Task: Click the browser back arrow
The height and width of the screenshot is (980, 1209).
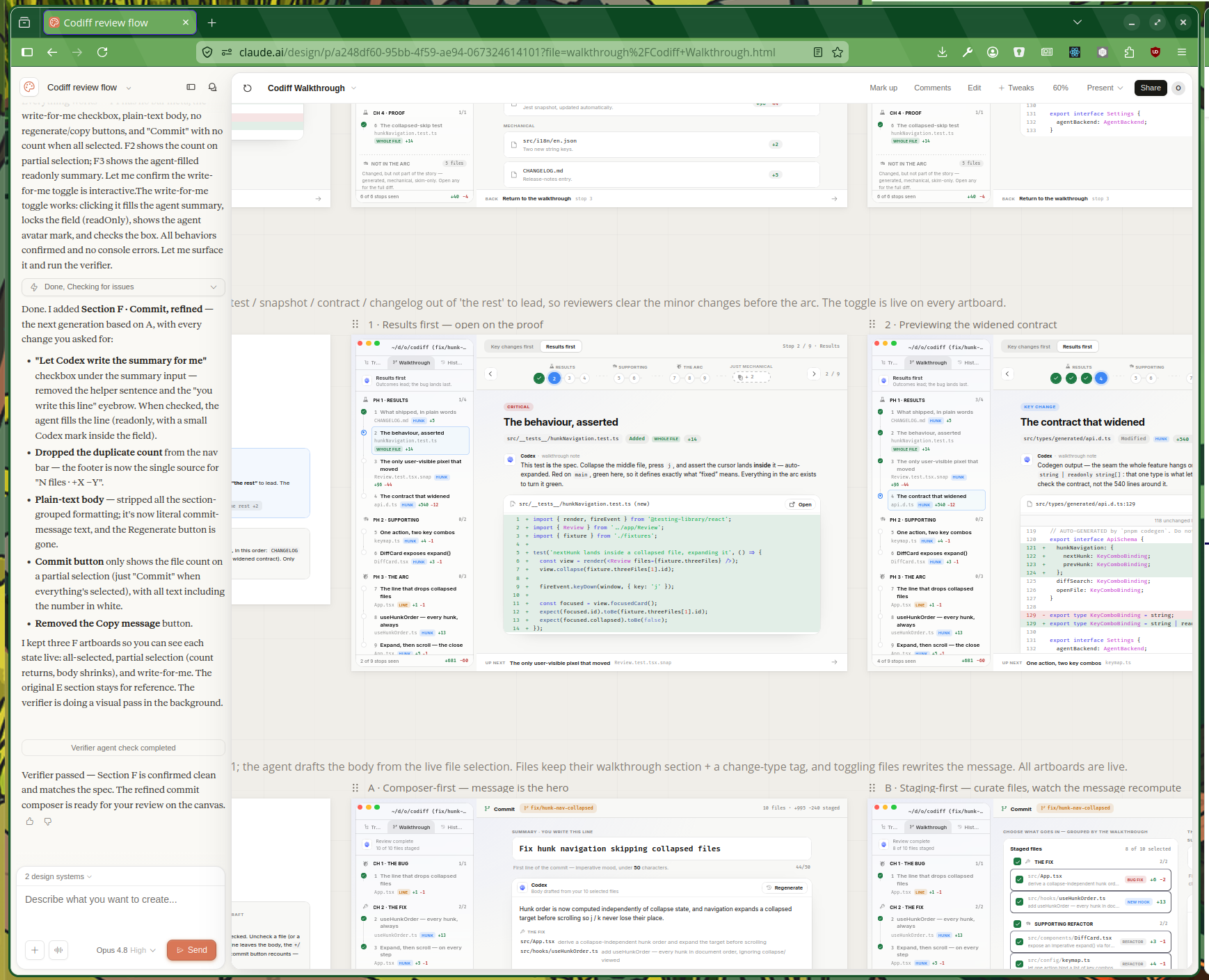Action: click(52, 52)
